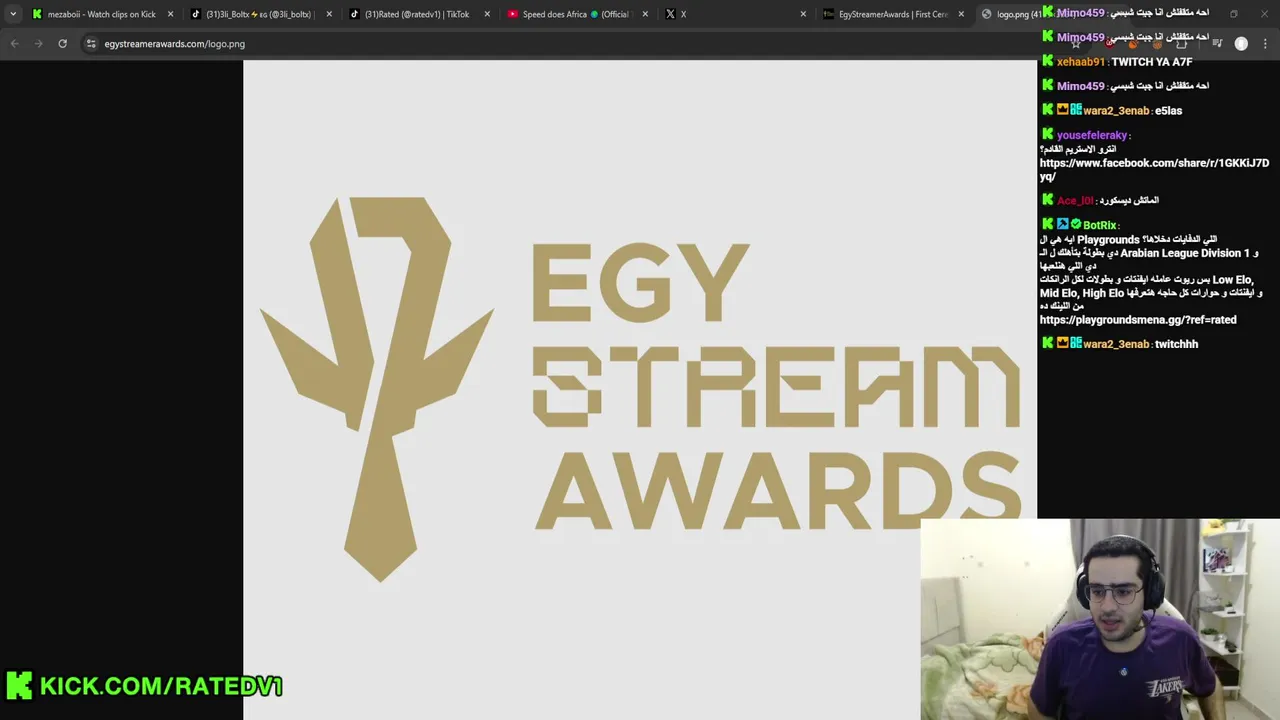This screenshot has height=720, width=1280.
Task: Open the media control toolbar icon
Action: pyautogui.click(x=1217, y=44)
